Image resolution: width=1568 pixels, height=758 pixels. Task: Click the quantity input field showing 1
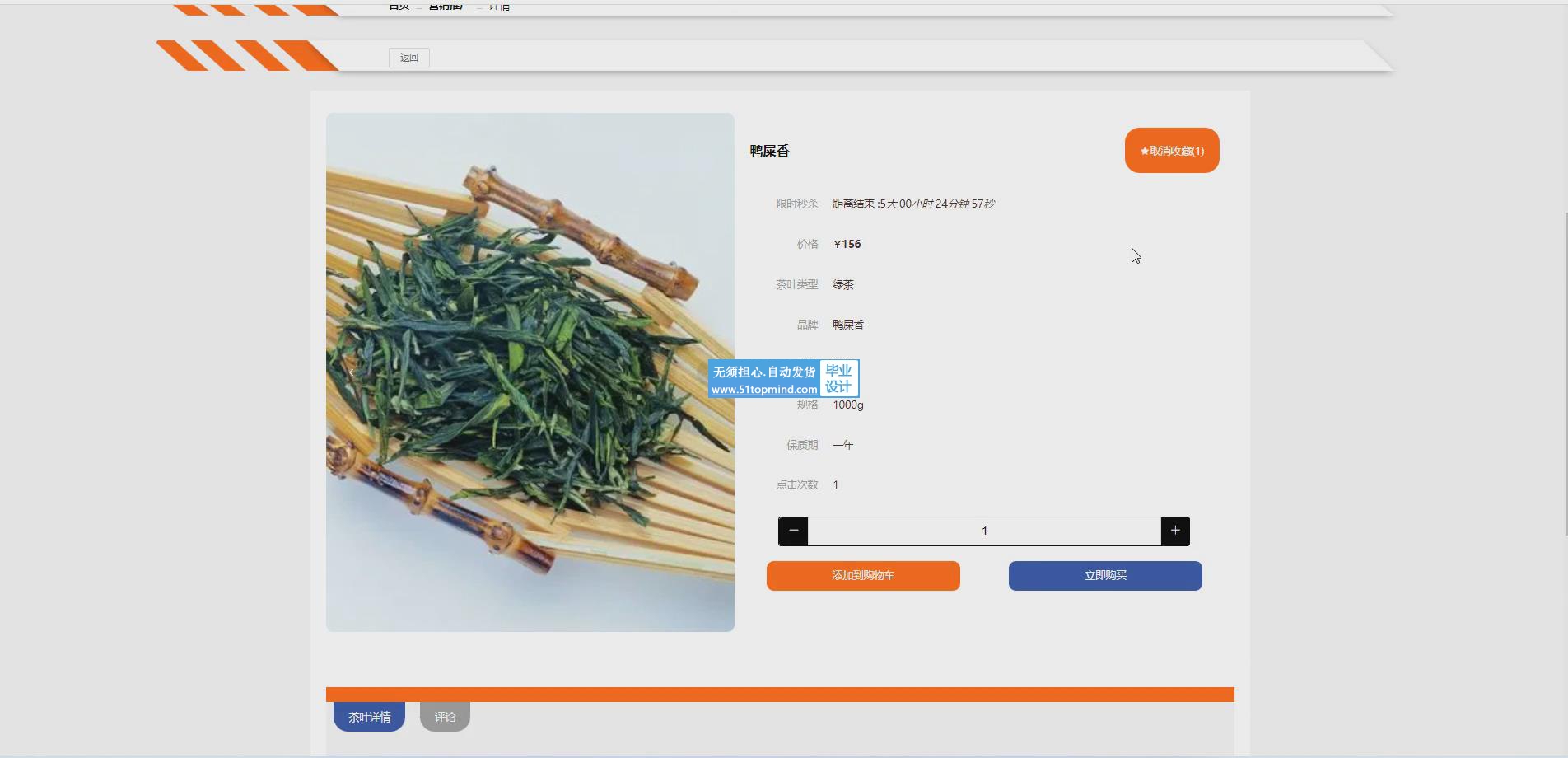click(984, 531)
